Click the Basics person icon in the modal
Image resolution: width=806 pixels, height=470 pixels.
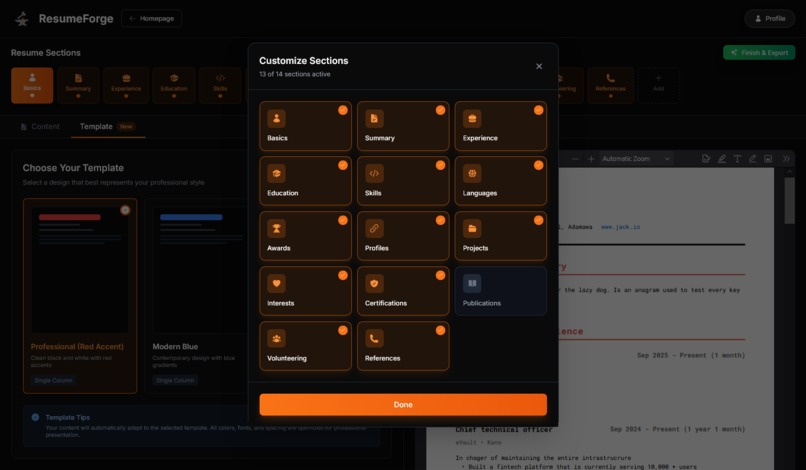point(276,119)
